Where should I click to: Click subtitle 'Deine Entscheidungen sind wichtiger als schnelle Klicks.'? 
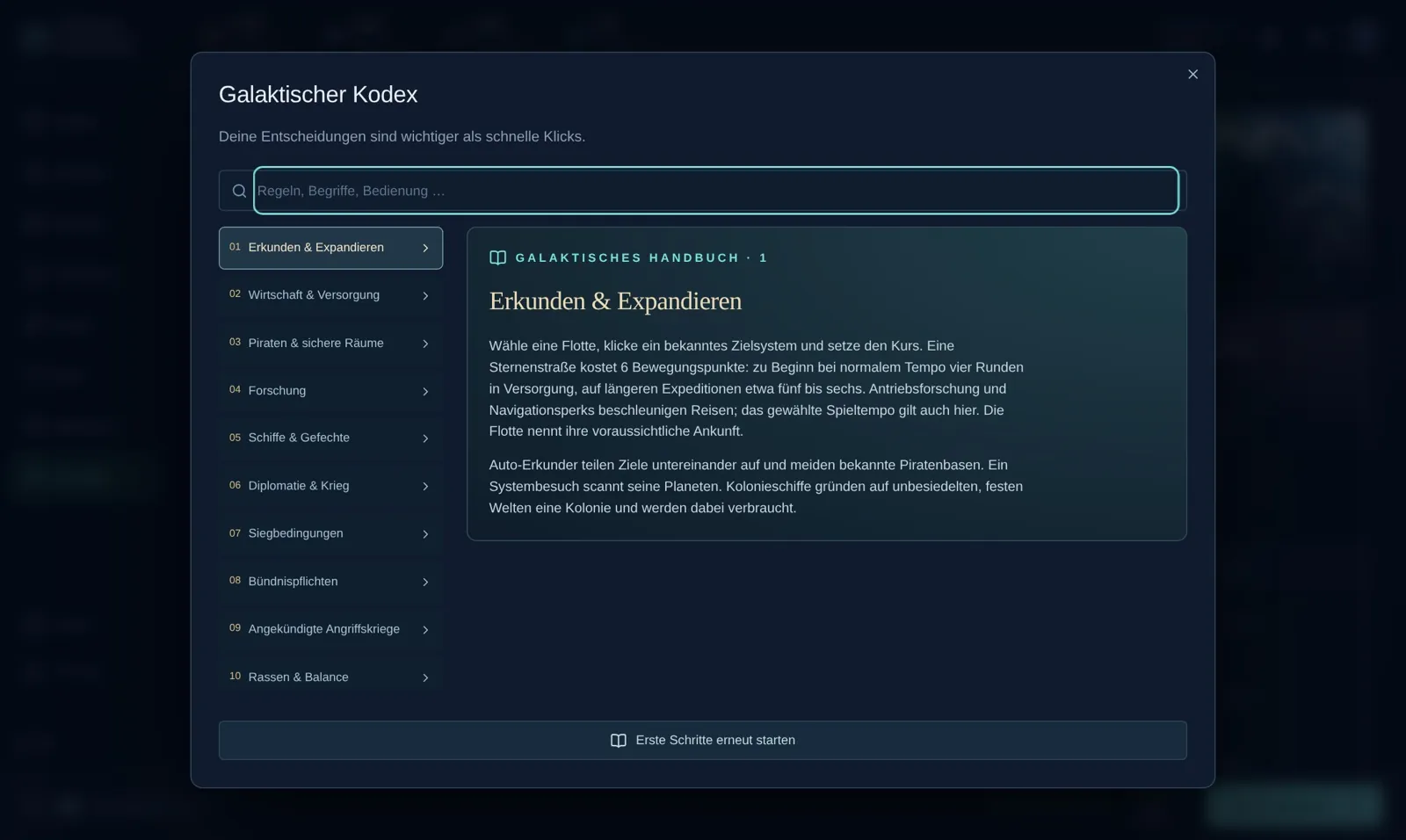(402, 137)
